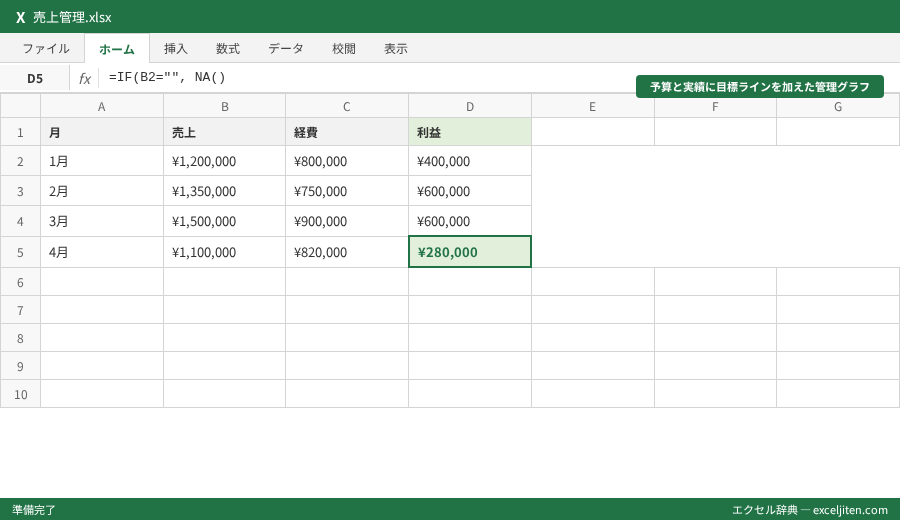Select the 数式 tab
Screen dimensions: 900x520
pos(228,49)
